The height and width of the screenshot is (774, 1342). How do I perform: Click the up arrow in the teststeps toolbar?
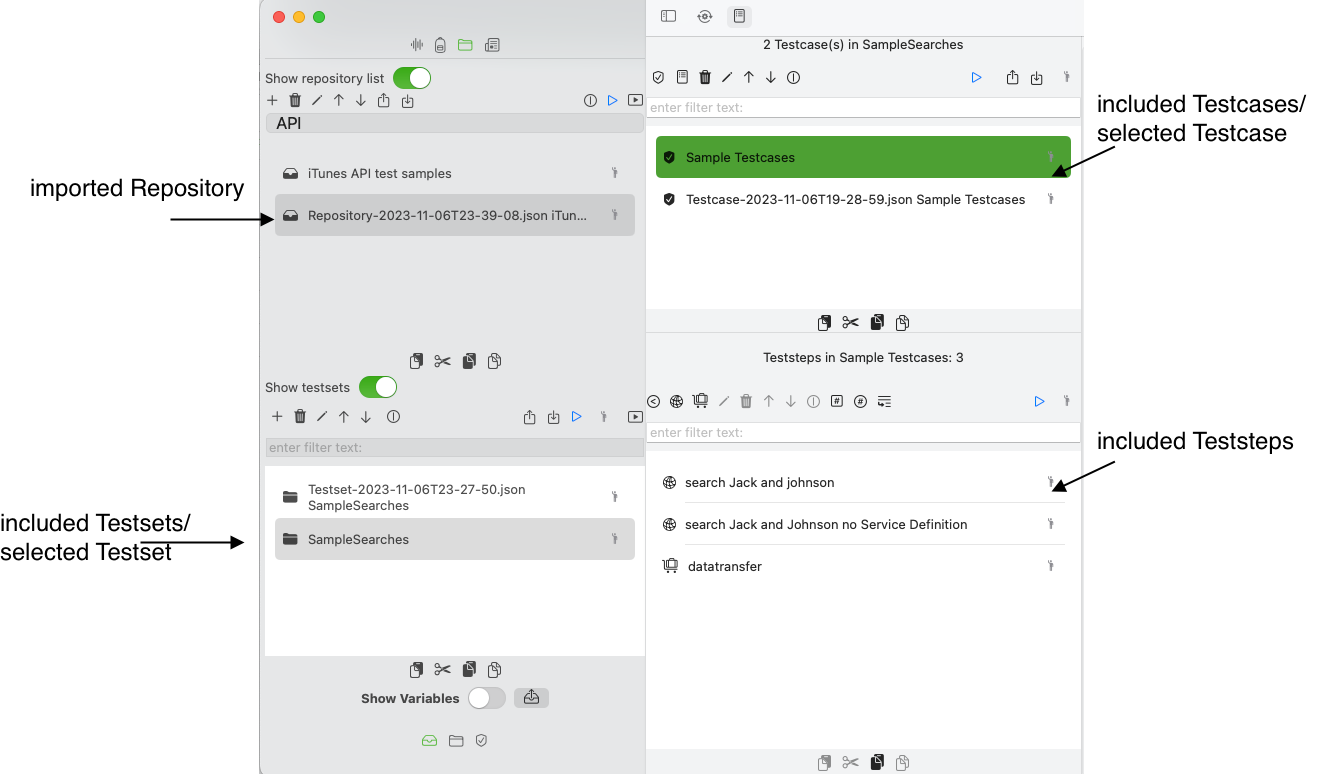tap(768, 401)
